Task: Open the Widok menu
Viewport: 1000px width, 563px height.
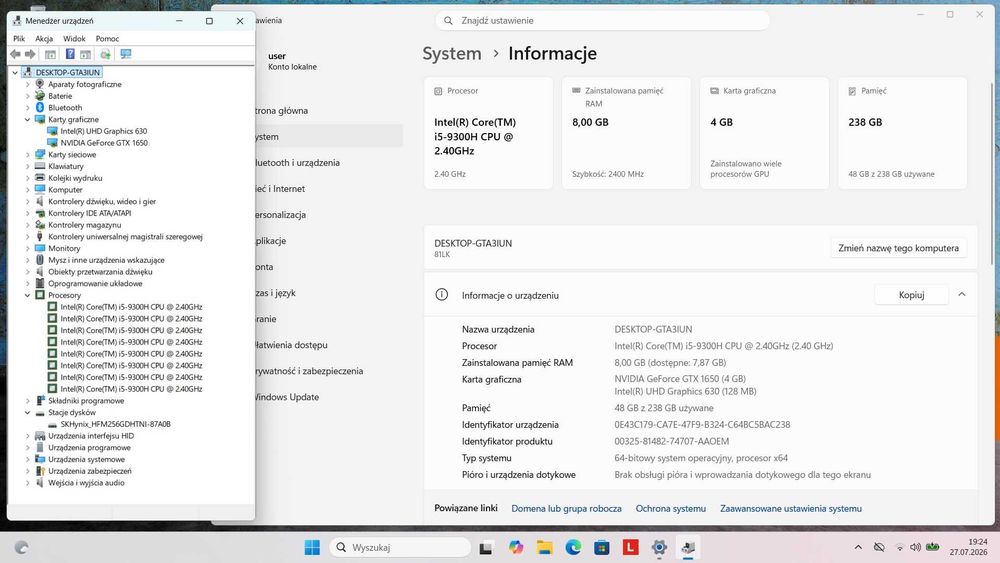Action: [74, 38]
